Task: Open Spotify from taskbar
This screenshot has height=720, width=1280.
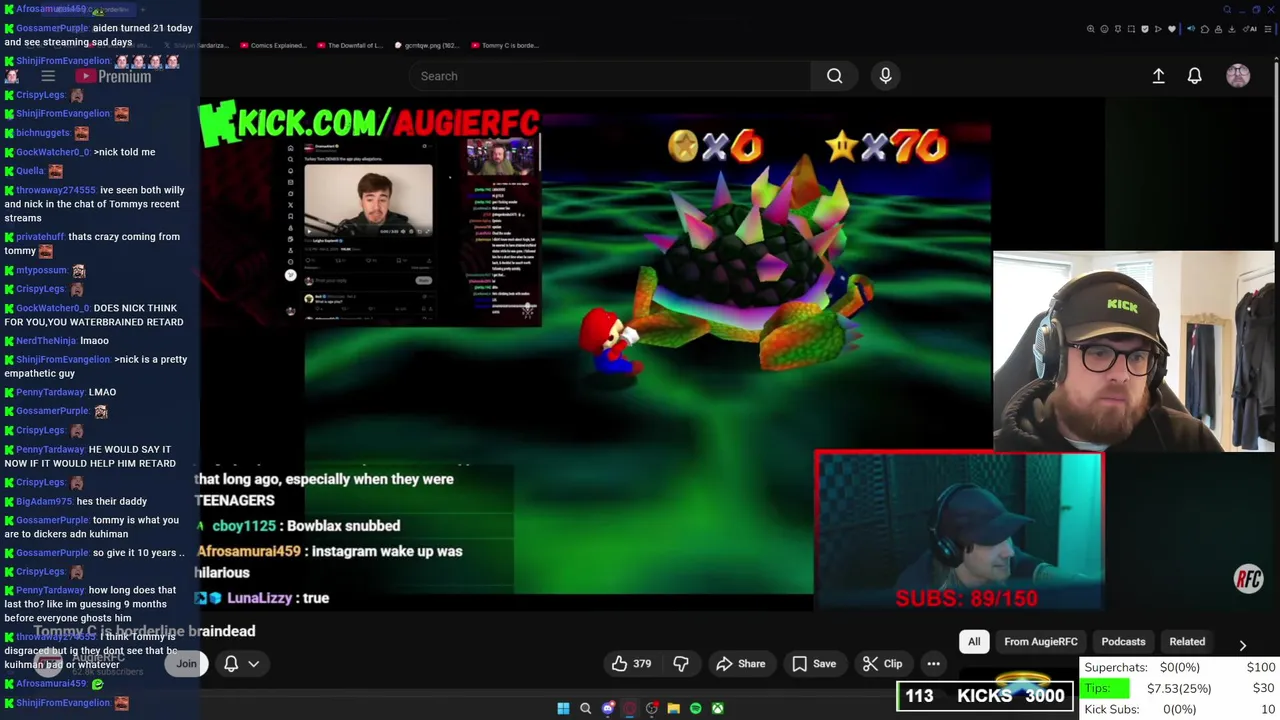Action: (x=695, y=709)
